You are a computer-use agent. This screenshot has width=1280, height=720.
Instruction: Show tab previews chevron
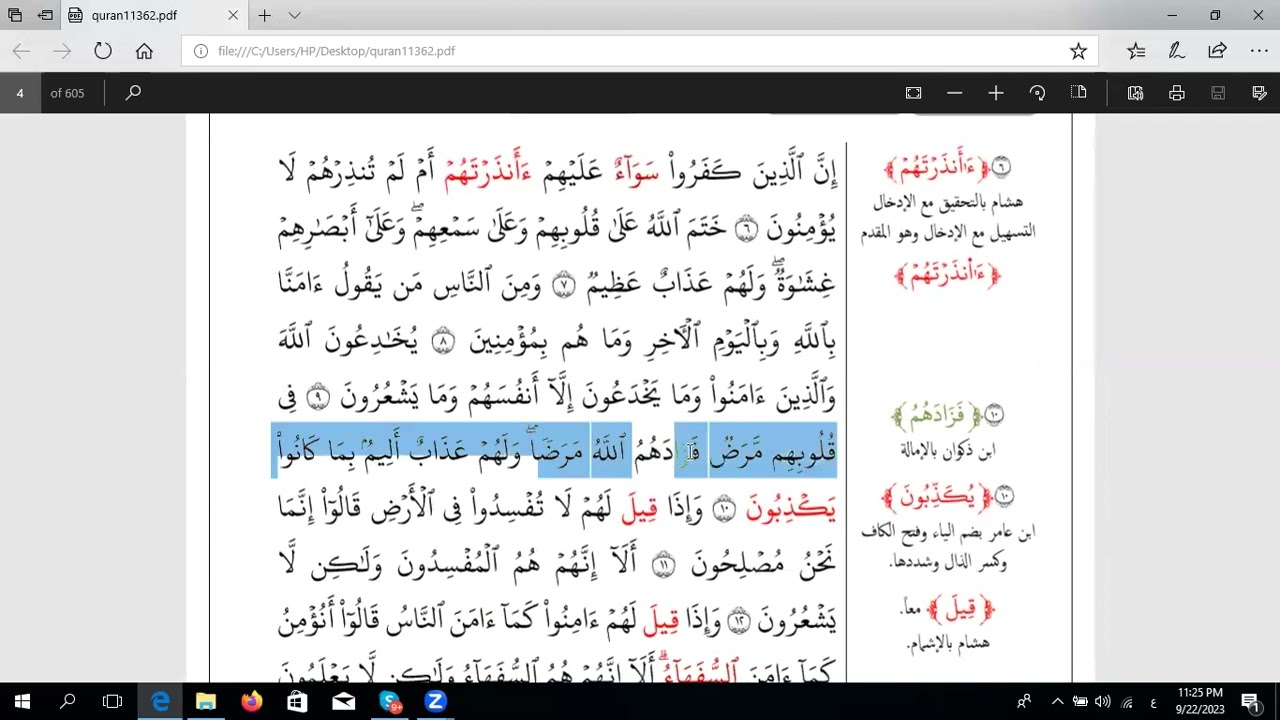pos(294,15)
